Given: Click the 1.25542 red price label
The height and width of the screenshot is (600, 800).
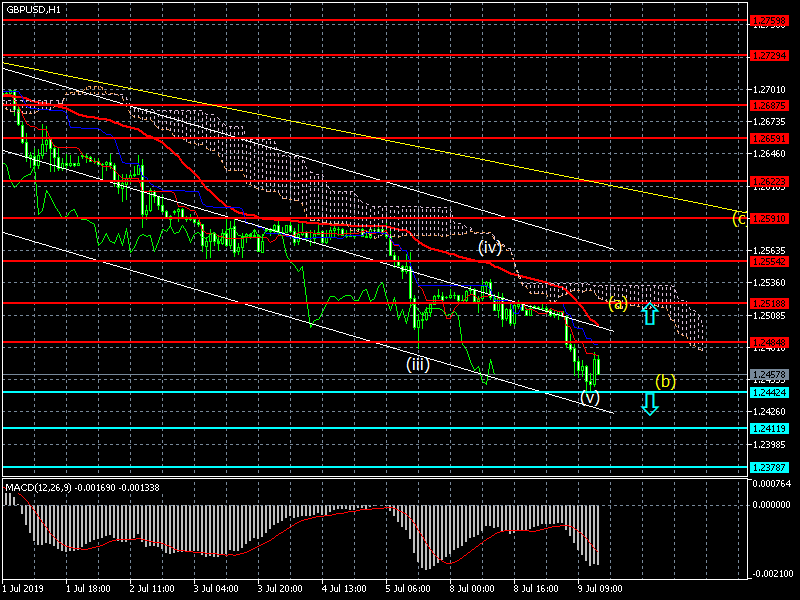Looking at the screenshot, I should tap(769, 262).
